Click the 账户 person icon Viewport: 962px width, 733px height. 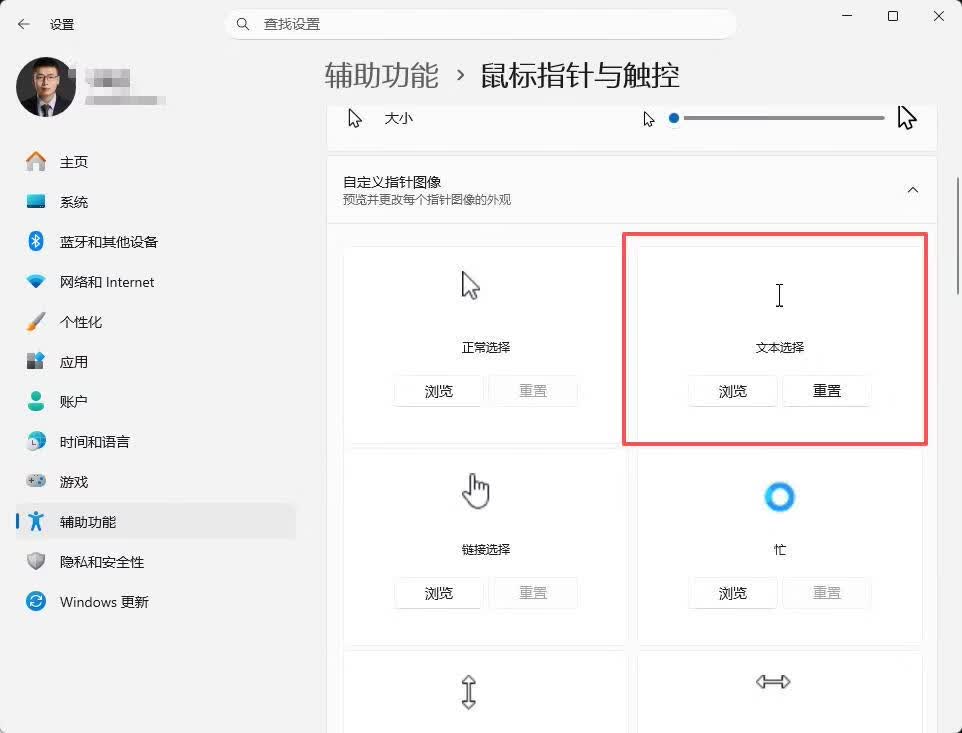click(36, 402)
